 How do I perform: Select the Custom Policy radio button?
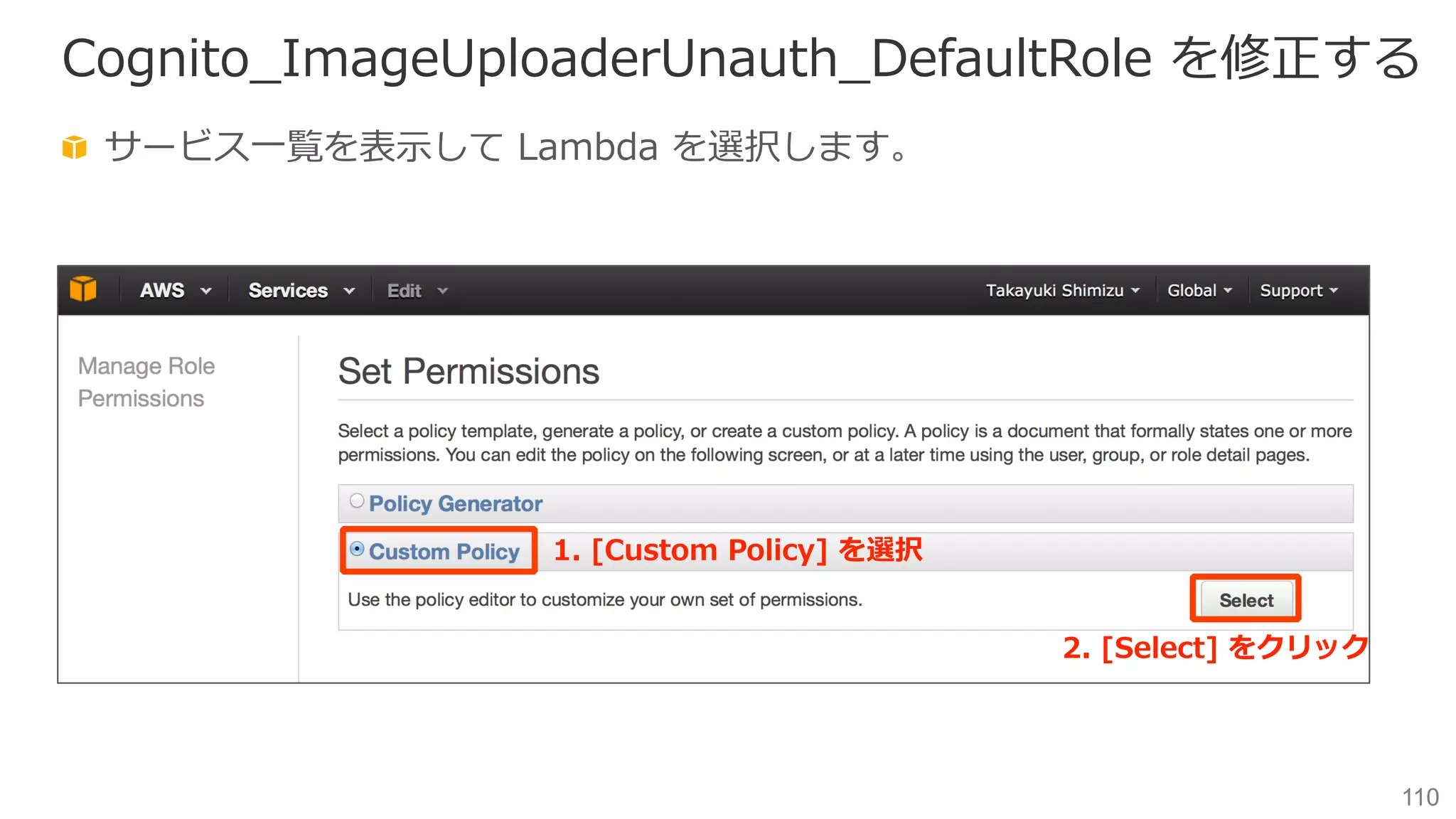357,549
